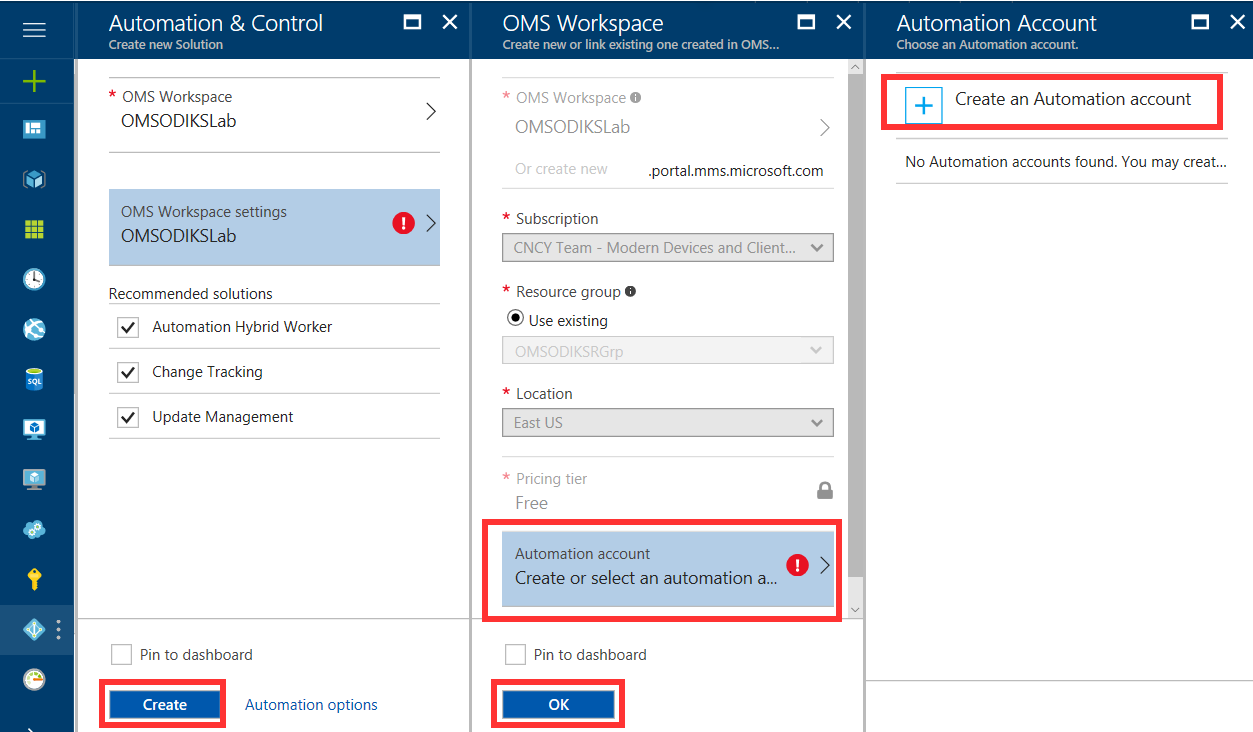Maximize the Automation & Control blade
Viewport: 1253px width, 732px height.
[x=411, y=22]
